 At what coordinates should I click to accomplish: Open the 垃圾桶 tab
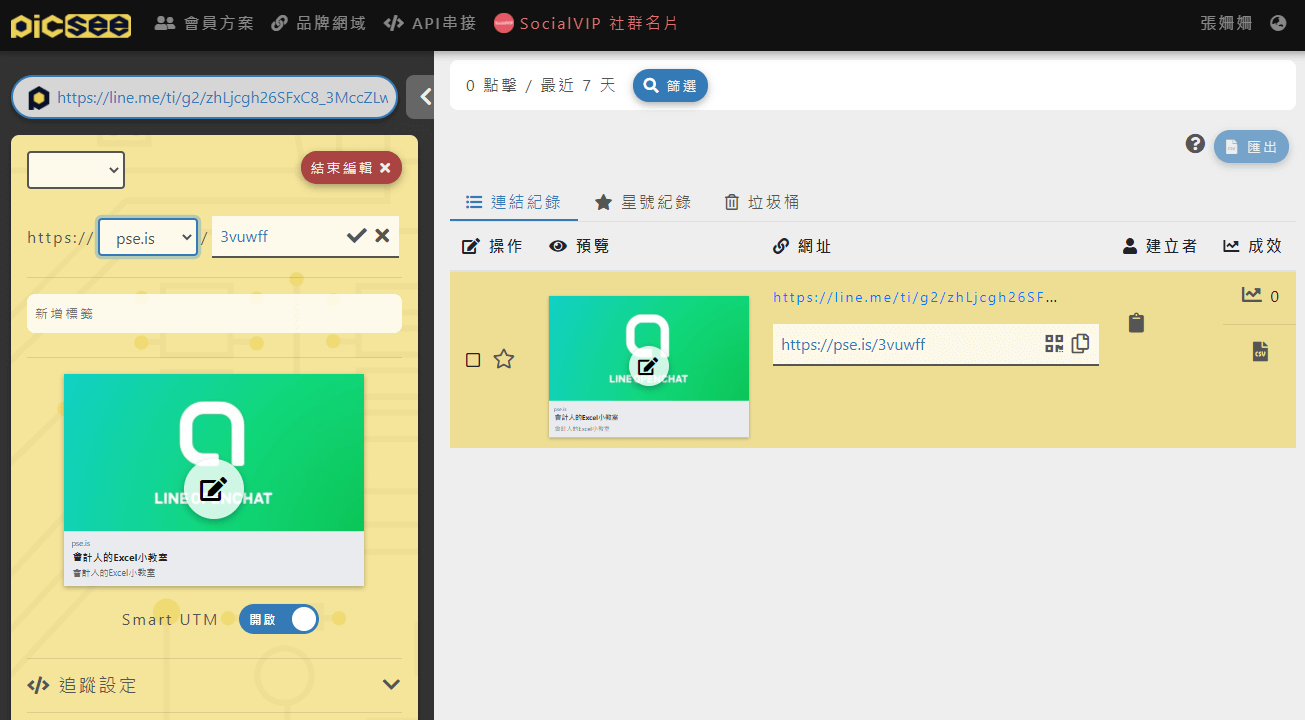click(761, 202)
